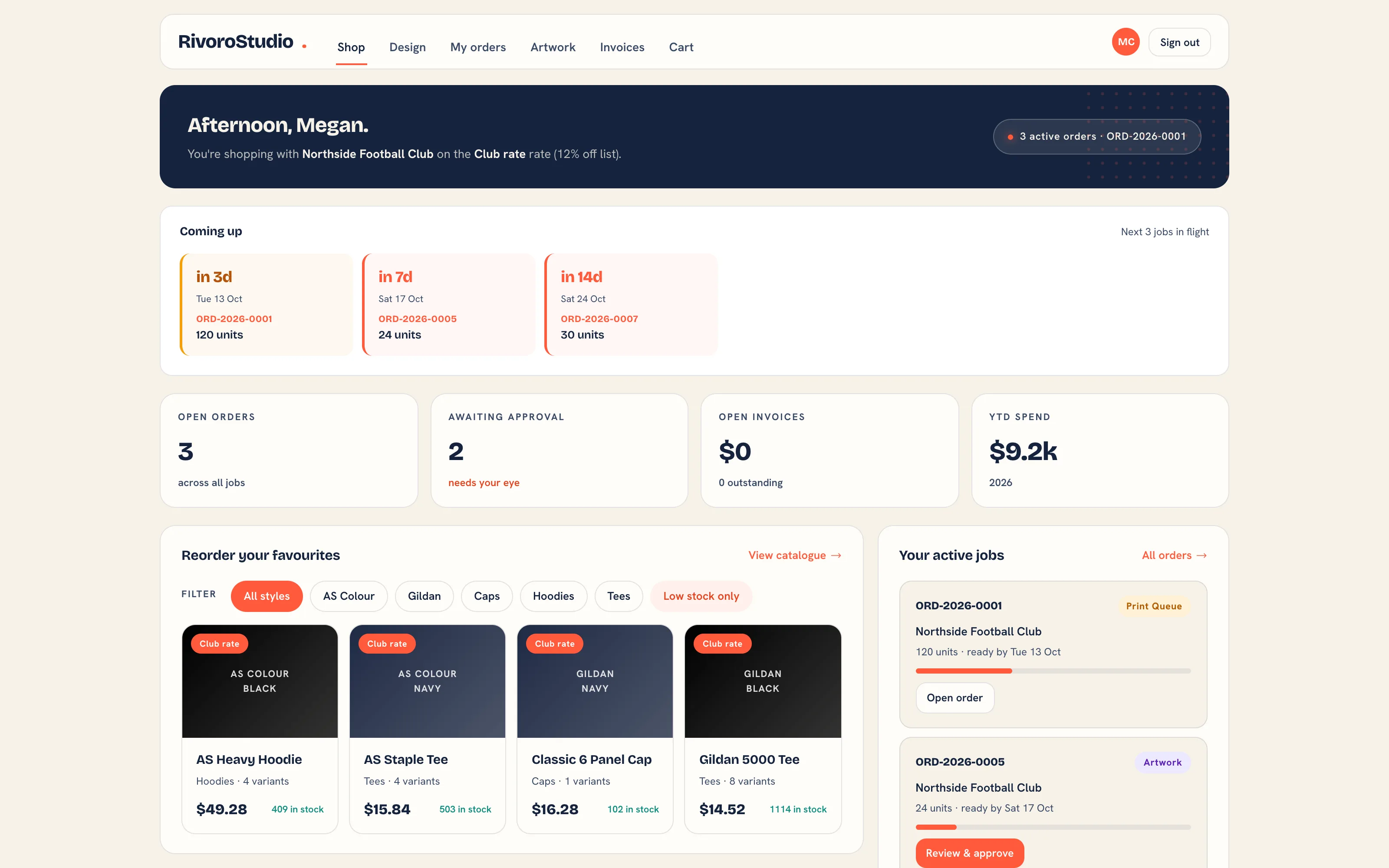Click the AS Staple Tee title
The image size is (1389, 868).
pyautogui.click(x=405, y=759)
